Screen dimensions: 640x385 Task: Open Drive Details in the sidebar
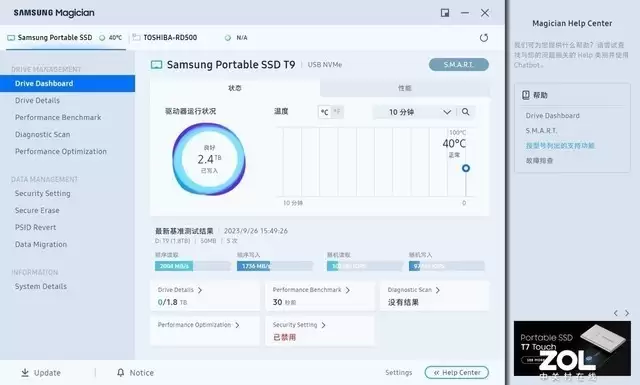[x=38, y=100]
